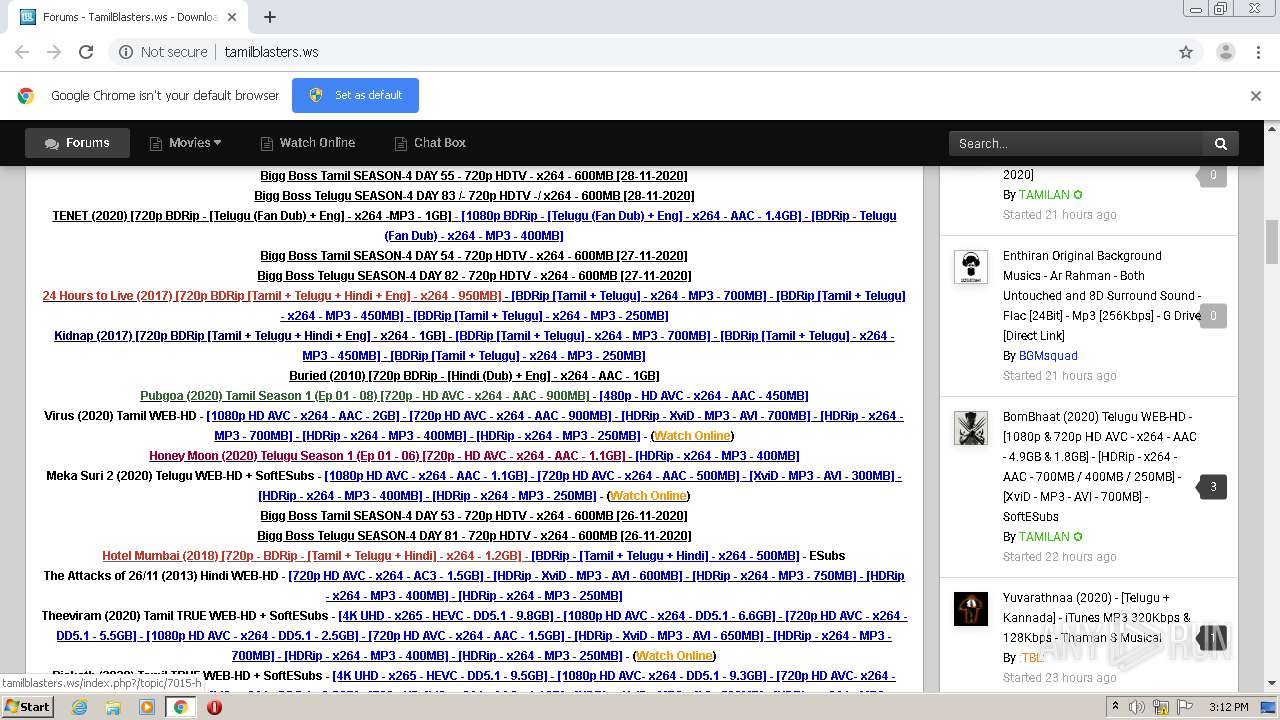Show hidden tray icons arrow

pos(1116,707)
